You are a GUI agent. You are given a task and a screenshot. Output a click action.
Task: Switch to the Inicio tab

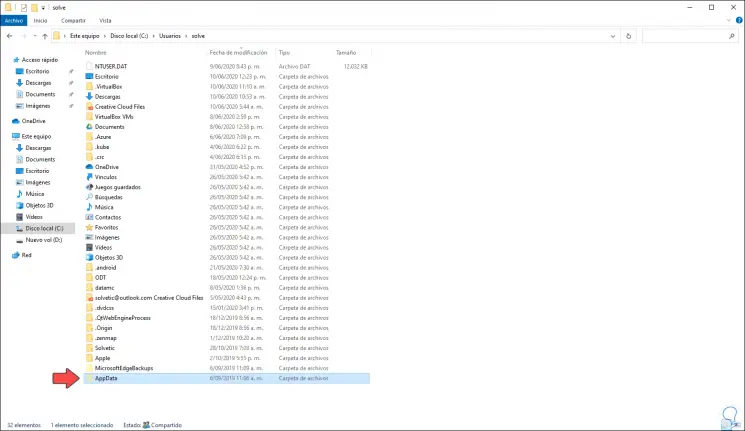click(40, 20)
